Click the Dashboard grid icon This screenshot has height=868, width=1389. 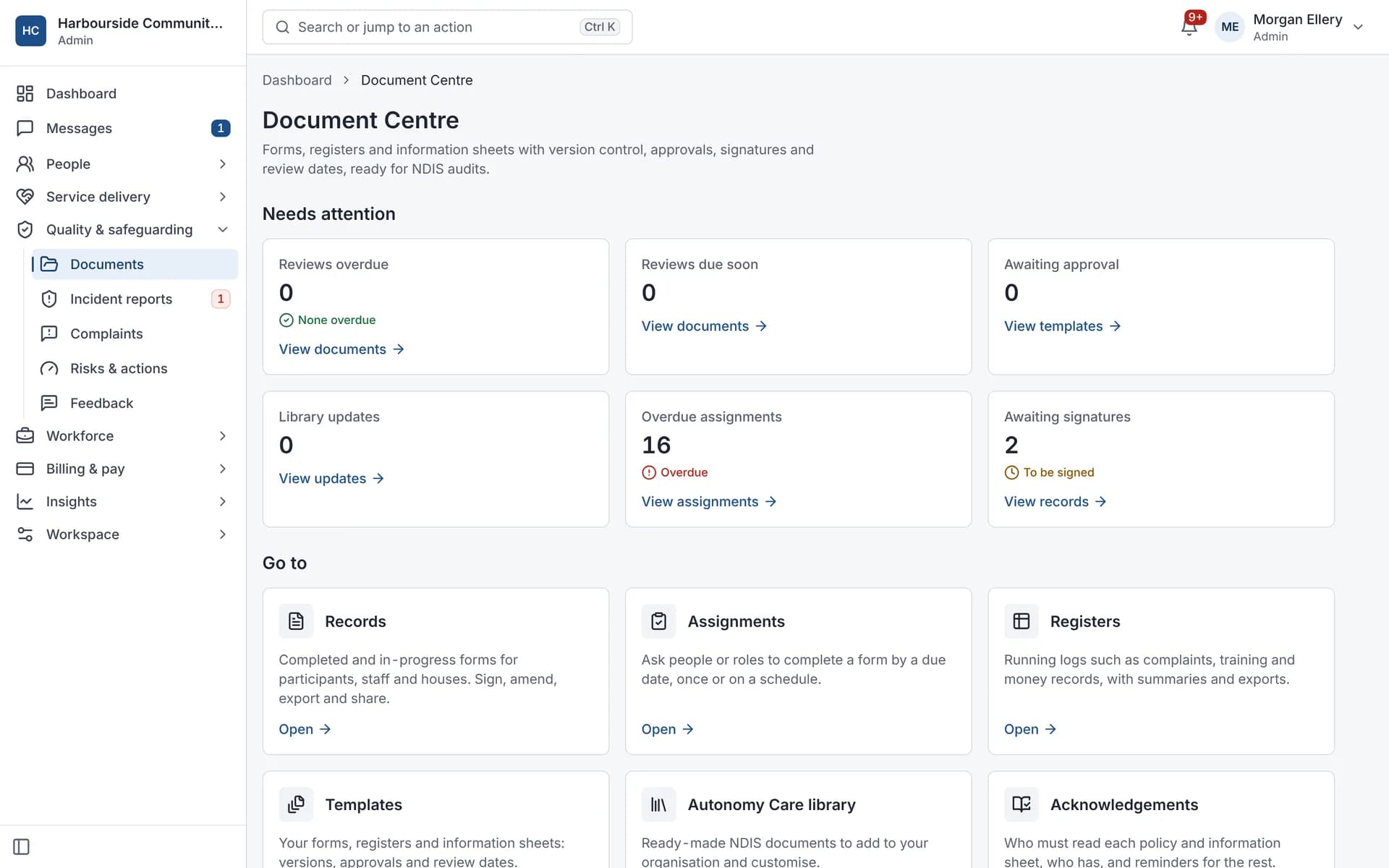pyautogui.click(x=25, y=93)
